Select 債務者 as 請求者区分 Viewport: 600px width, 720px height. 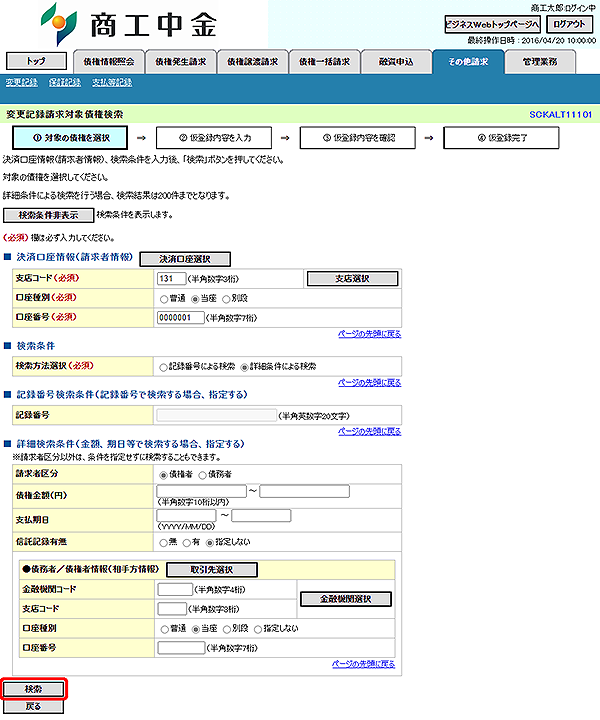202,475
